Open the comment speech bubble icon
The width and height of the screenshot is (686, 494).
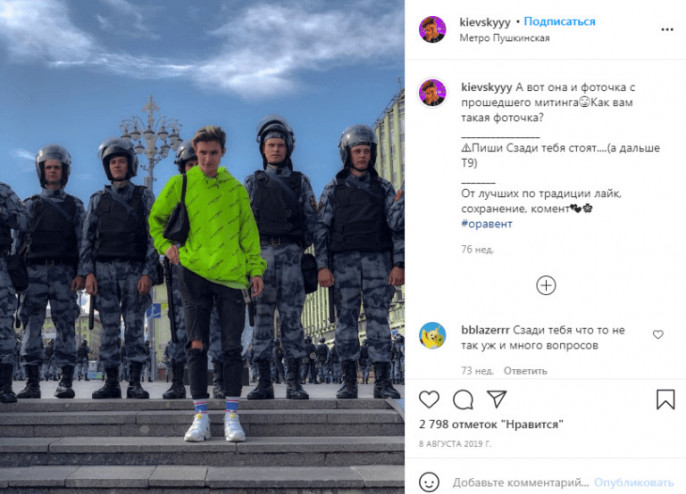pyautogui.click(x=463, y=399)
